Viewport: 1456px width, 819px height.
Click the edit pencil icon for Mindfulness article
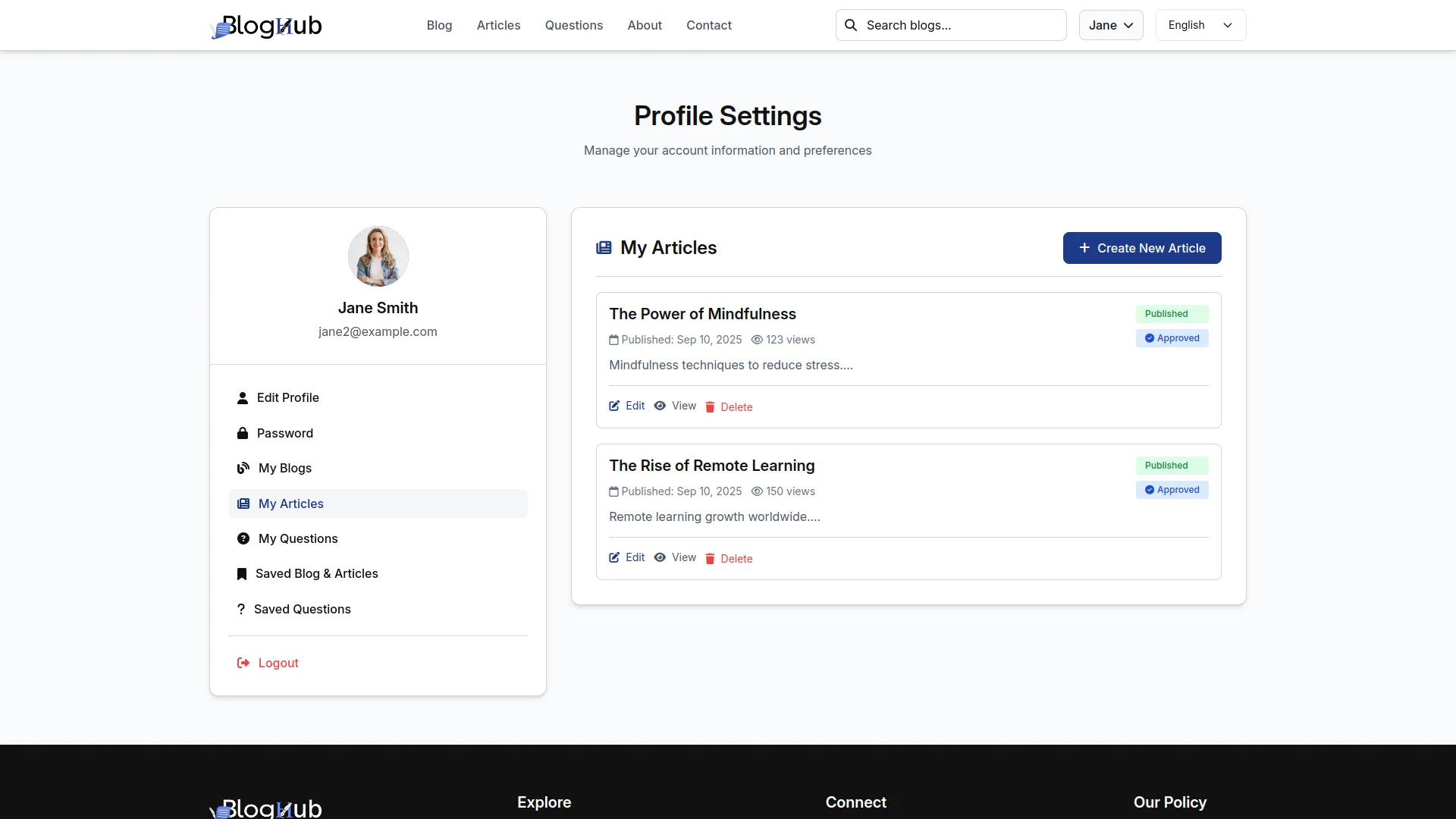tap(614, 406)
